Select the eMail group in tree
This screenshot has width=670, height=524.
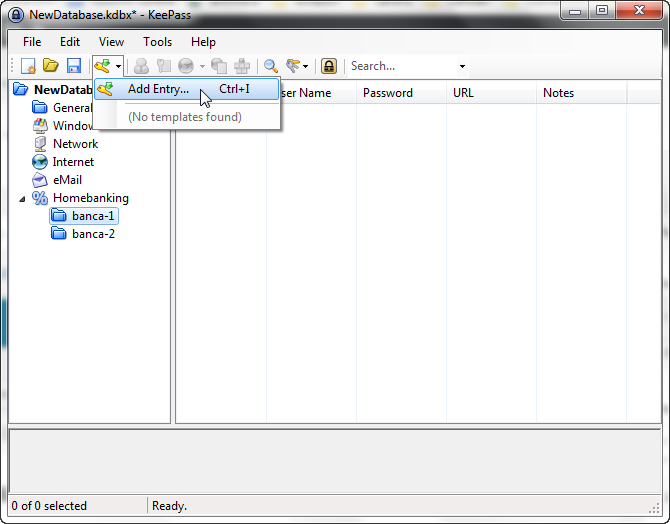[x=67, y=180]
